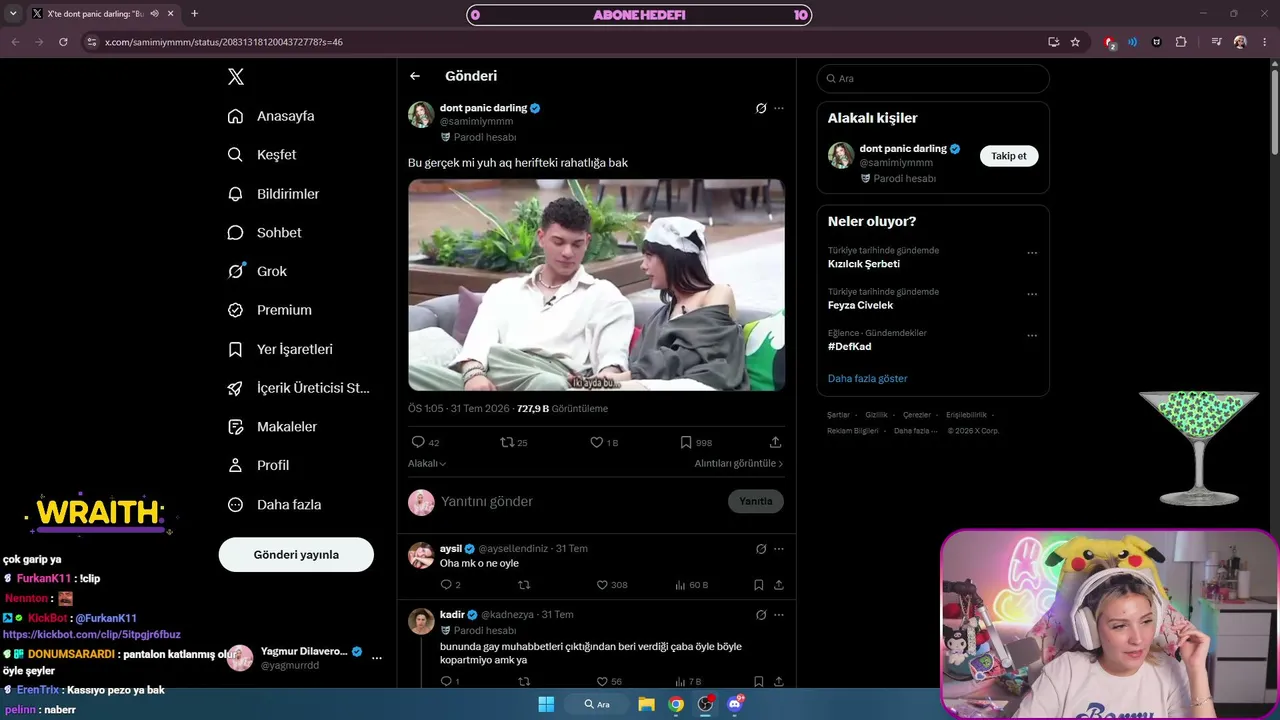The image size is (1280, 720).
Task: Ask Grok about the main post
Action: (x=761, y=108)
